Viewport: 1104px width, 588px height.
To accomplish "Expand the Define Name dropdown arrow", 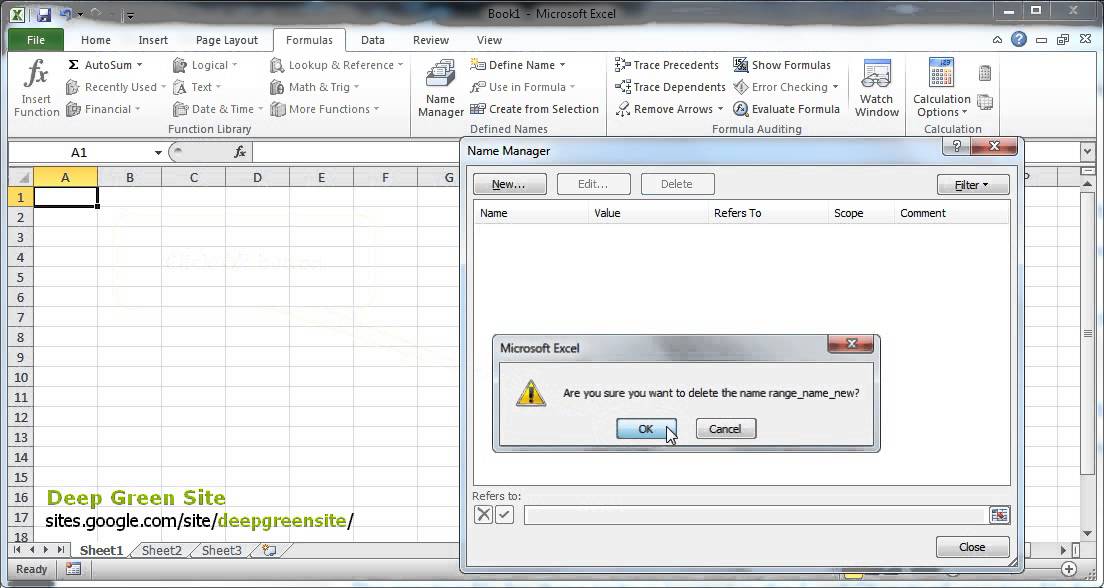I will 562,65.
